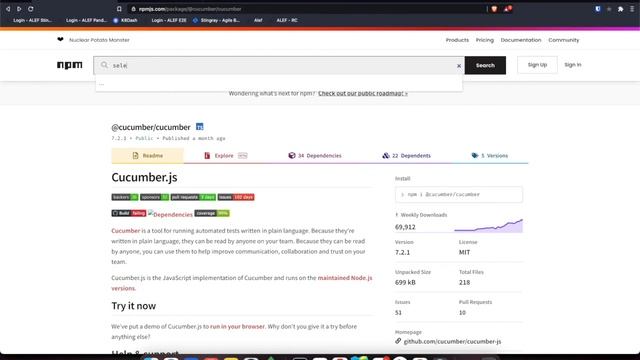Follow the Cucumber link in description
The image size is (640, 360).
click(126, 231)
